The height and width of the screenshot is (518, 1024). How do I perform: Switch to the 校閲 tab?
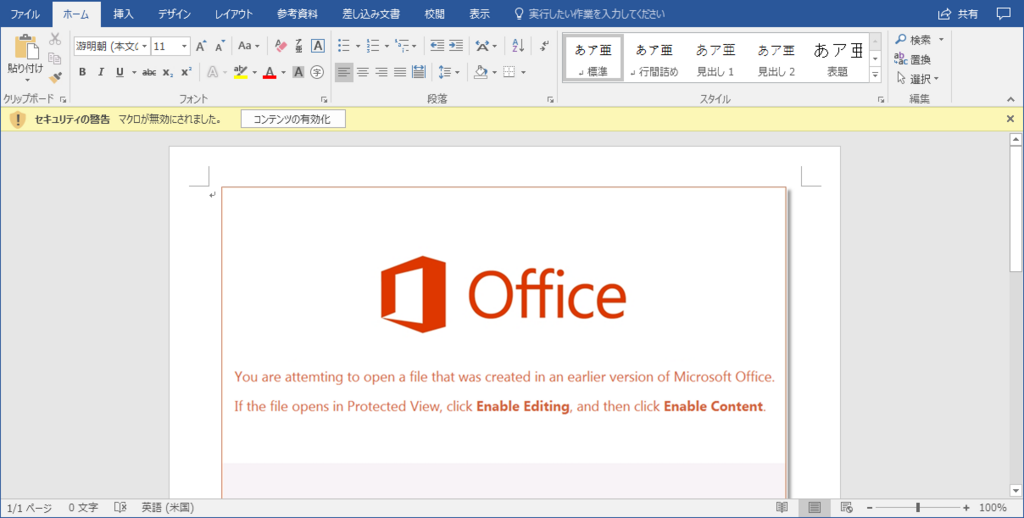click(434, 14)
